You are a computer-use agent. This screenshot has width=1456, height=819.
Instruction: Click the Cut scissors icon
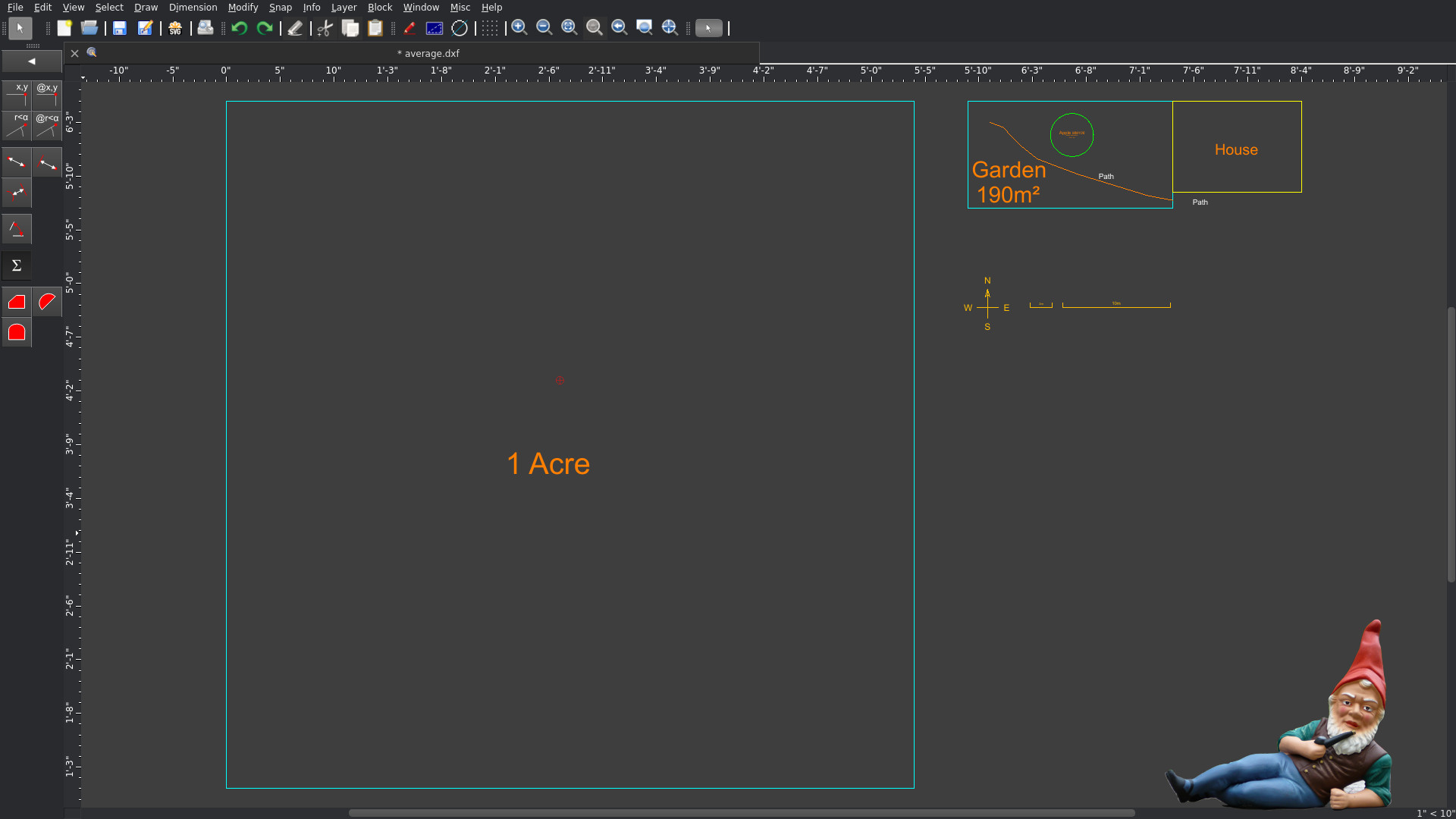tap(325, 28)
